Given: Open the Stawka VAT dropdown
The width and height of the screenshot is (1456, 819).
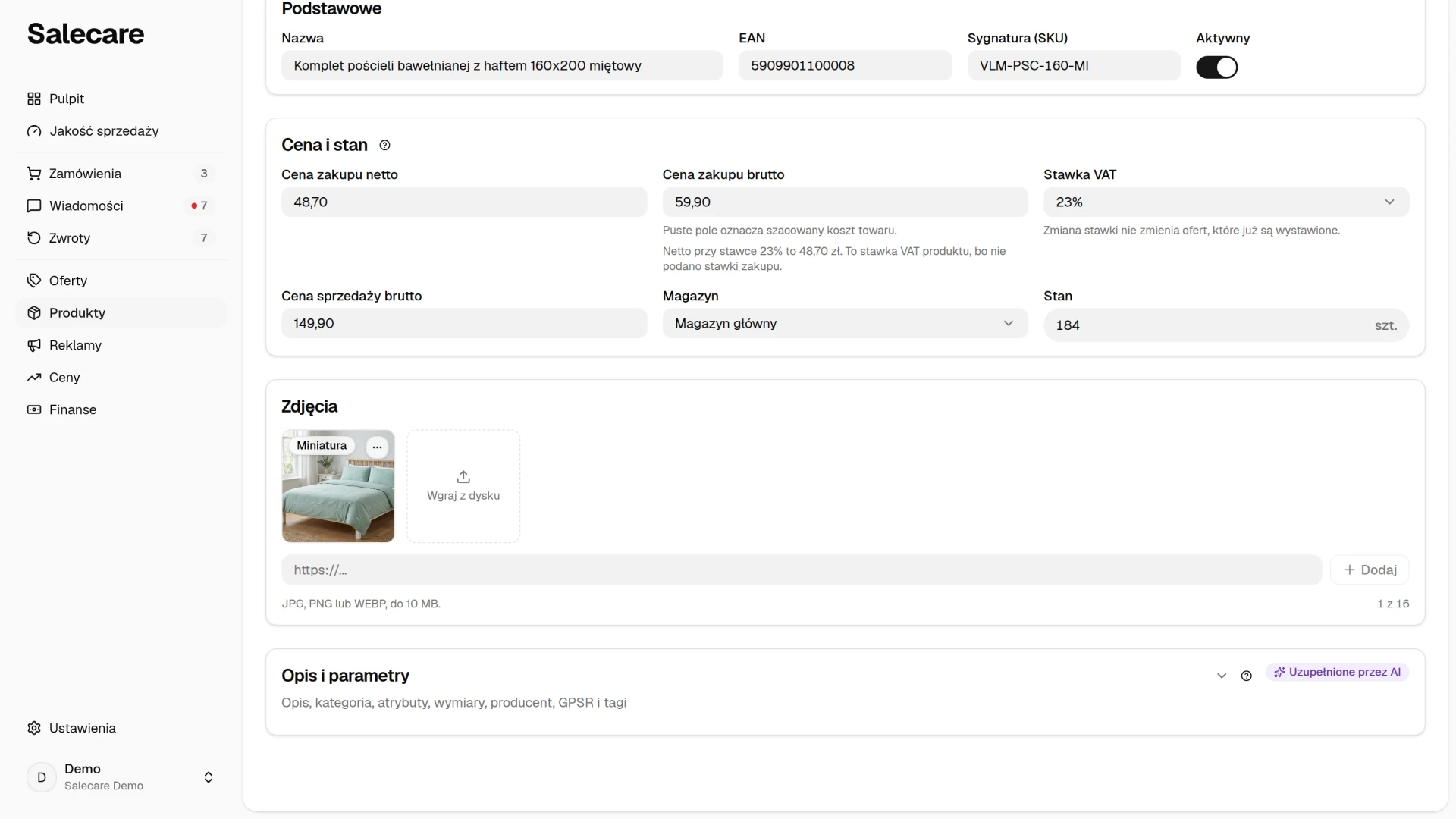Looking at the screenshot, I should [x=1225, y=202].
